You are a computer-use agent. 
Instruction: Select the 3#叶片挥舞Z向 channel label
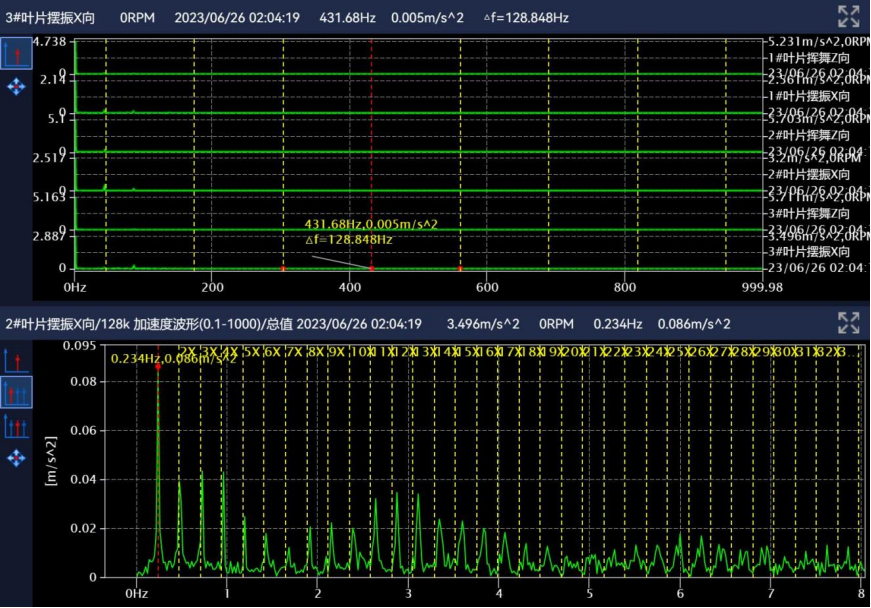pyautogui.click(x=808, y=212)
